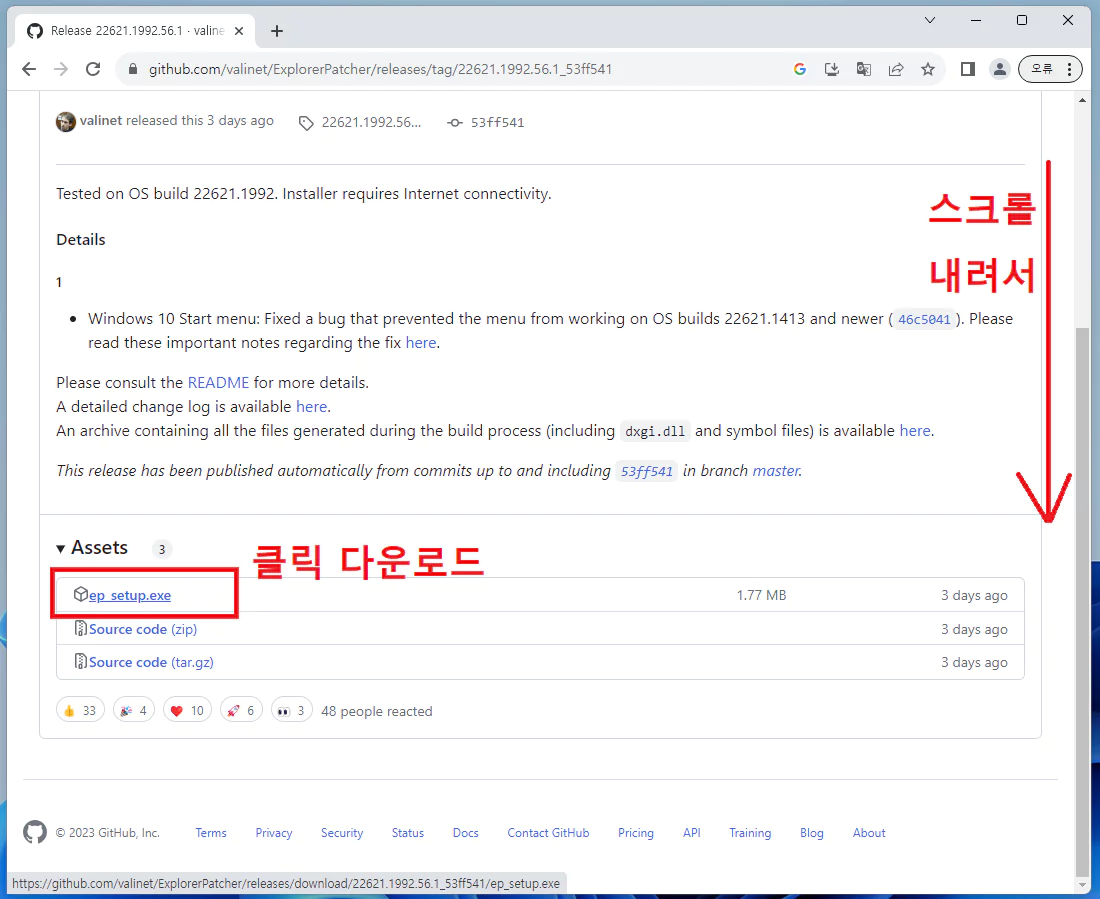Click the address bar URL
The height and width of the screenshot is (899, 1100).
click(x=380, y=69)
